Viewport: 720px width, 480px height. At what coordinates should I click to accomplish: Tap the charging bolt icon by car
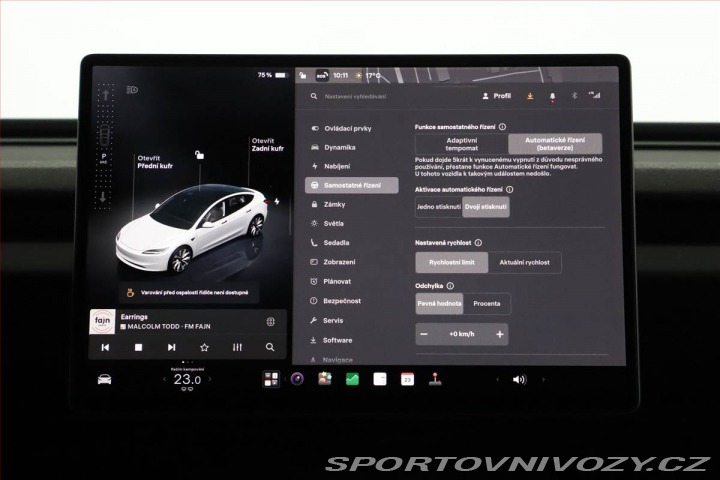[x=277, y=201]
